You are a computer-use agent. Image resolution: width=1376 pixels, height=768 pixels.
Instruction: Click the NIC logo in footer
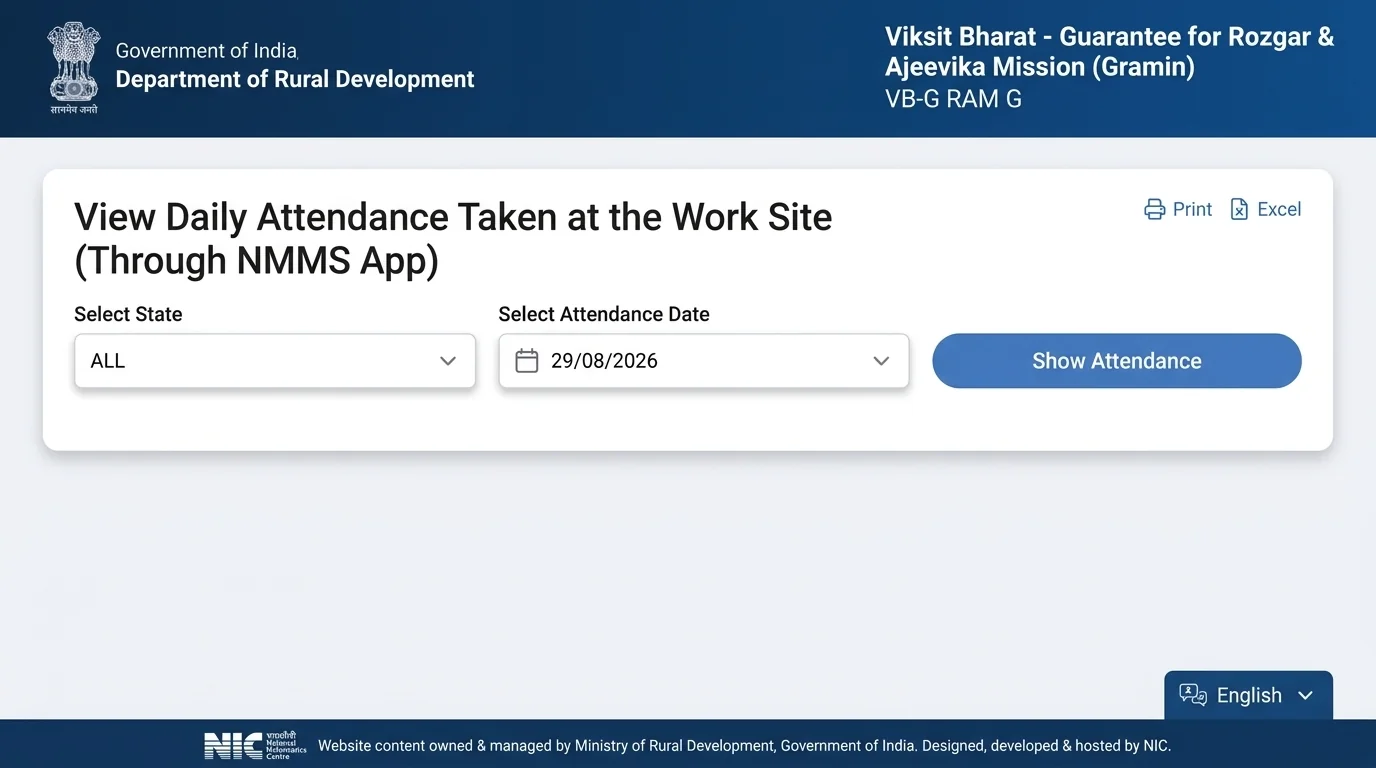pyautogui.click(x=255, y=745)
